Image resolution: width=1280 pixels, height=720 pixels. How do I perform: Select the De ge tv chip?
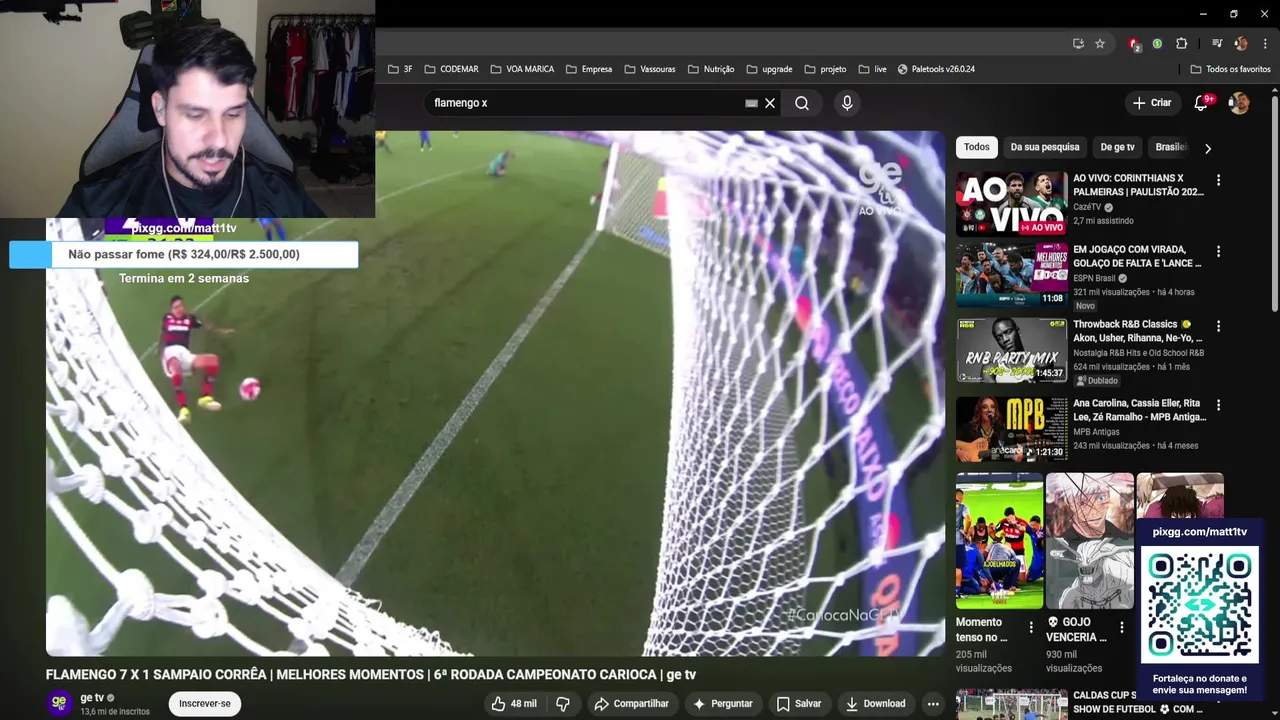1117,147
